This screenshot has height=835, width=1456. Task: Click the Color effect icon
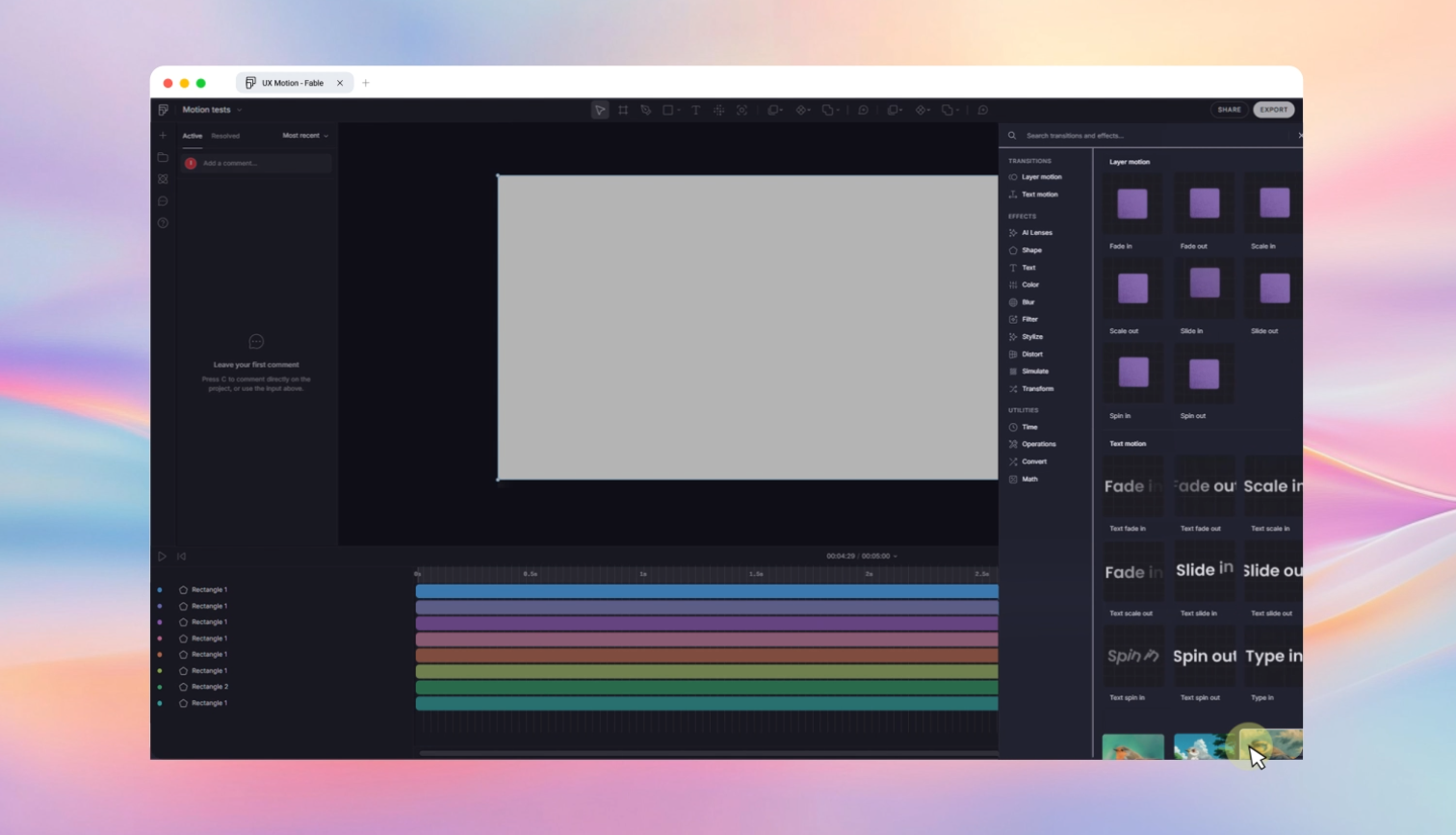coord(1013,285)
